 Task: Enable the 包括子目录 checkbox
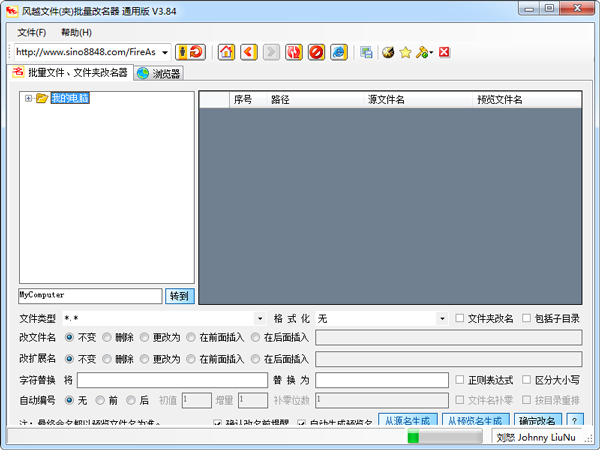(527, 318)
